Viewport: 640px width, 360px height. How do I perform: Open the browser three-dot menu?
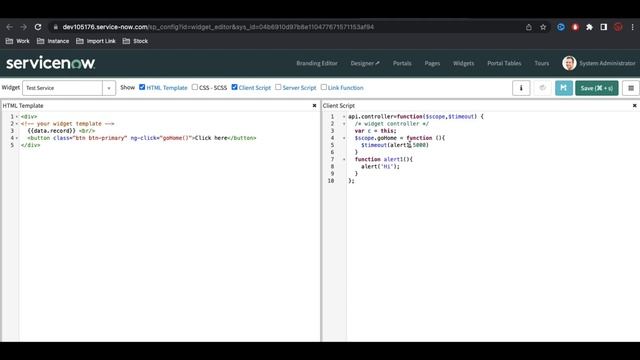[632, 27]
